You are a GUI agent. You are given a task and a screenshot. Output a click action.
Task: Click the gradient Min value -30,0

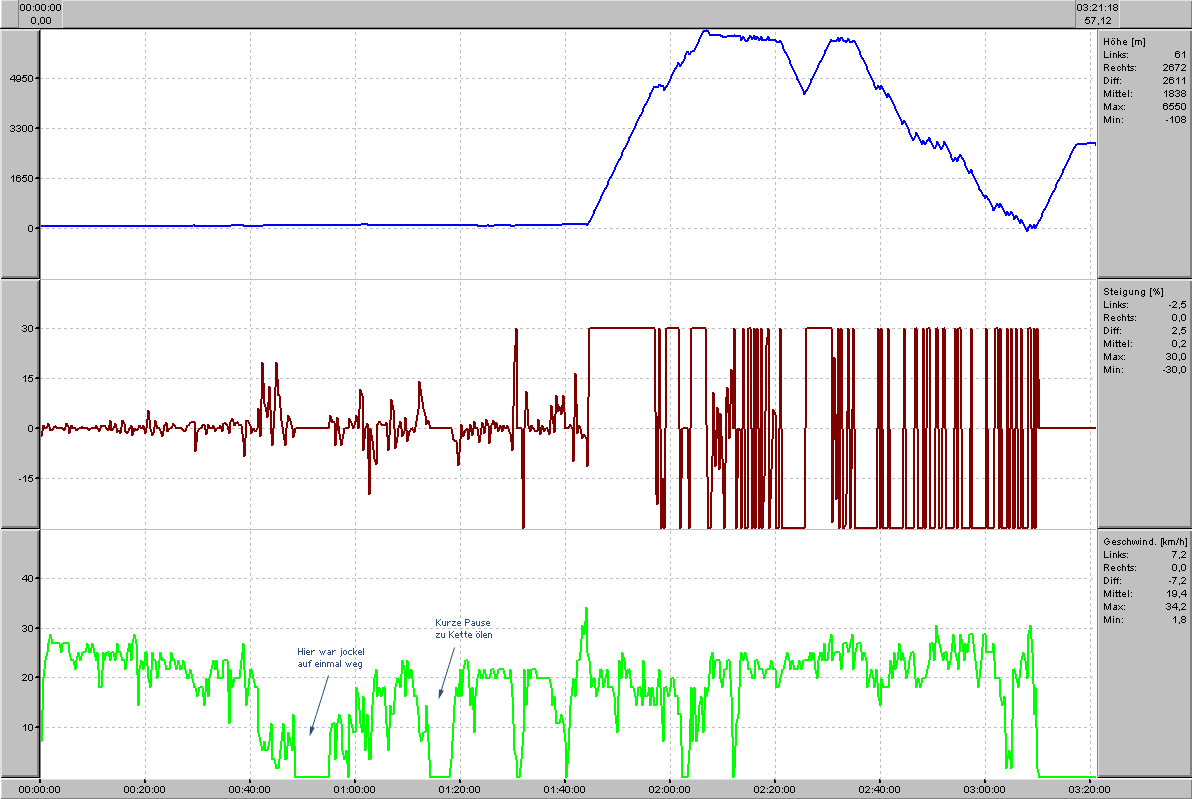(1174, 369)
